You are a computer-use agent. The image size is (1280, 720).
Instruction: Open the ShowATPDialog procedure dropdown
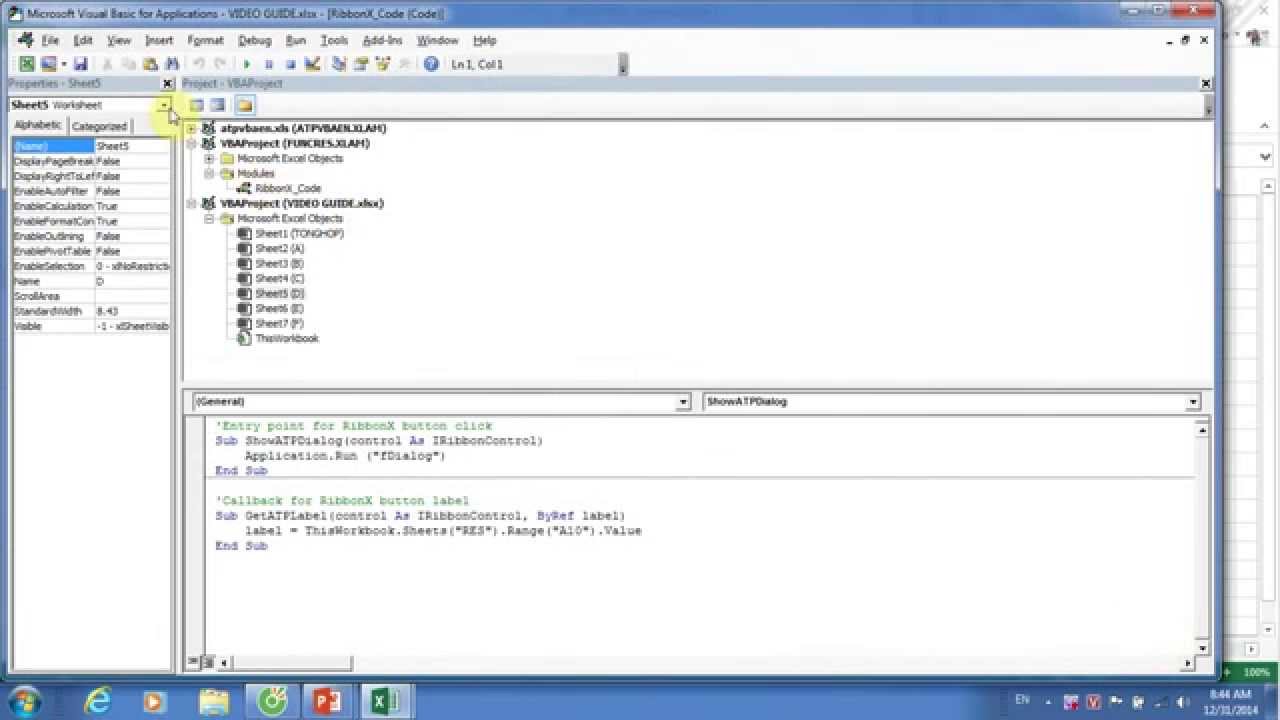(x=1193, y=402)
